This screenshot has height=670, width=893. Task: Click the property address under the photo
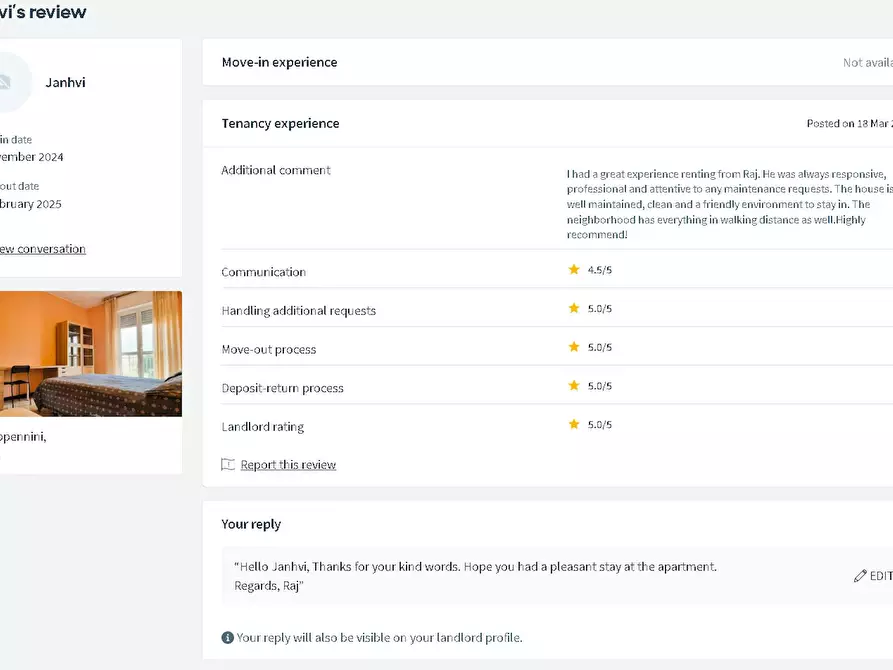[x=23, y=437]
